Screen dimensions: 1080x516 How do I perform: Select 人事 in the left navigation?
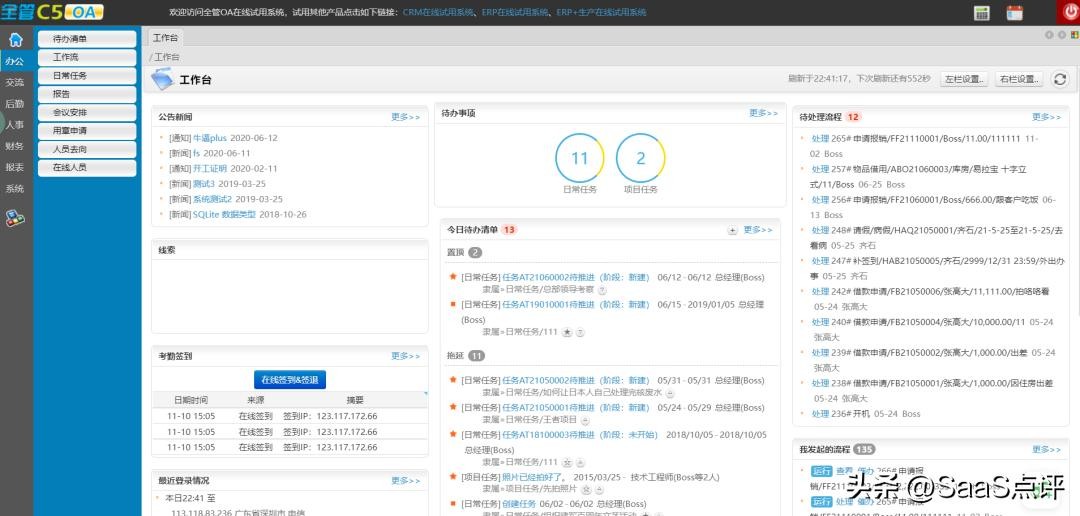click(15, 125)
